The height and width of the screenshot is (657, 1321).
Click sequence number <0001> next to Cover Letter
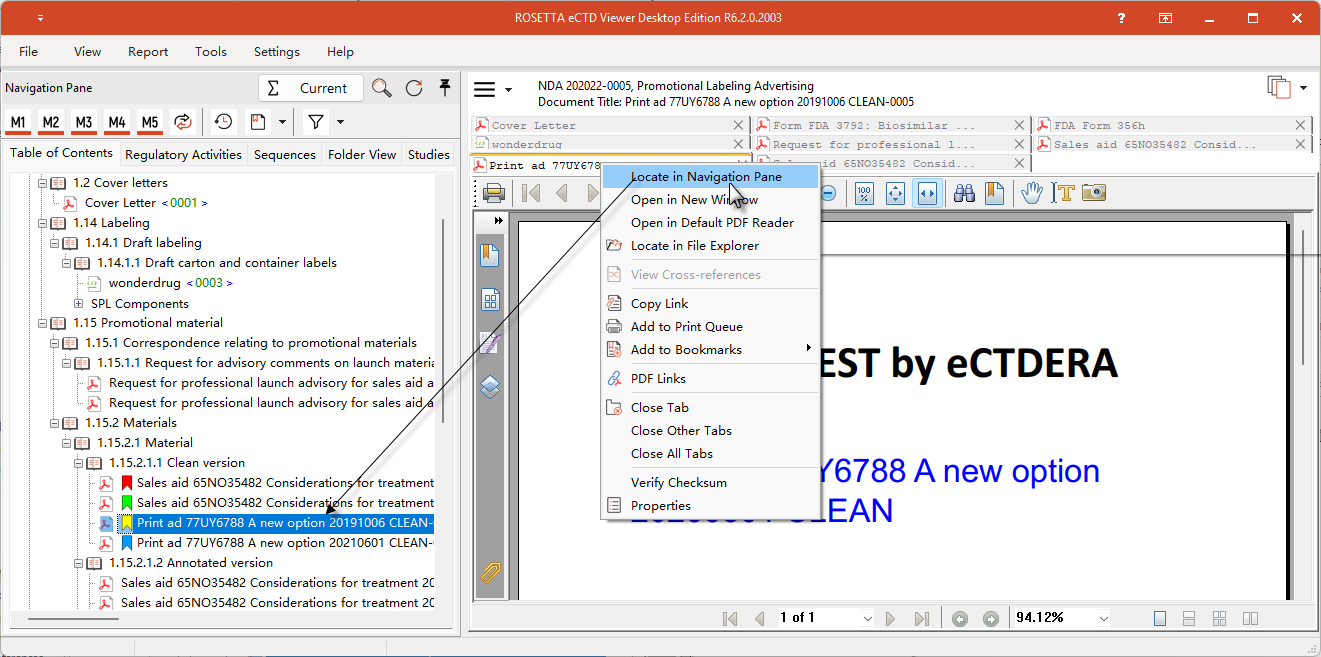pyautogui.click(x=187, y=203)
